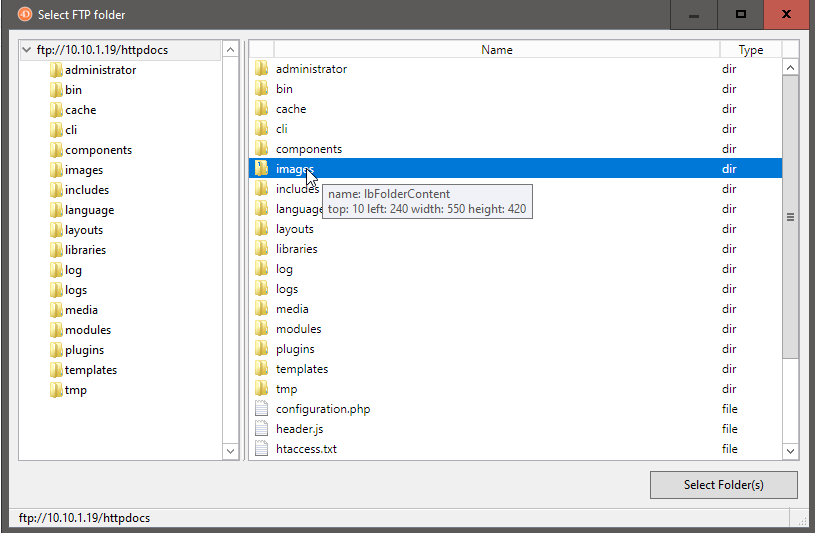Click the administrator folder icon in left tree
The image size is (815, 533).
point(56,70)
